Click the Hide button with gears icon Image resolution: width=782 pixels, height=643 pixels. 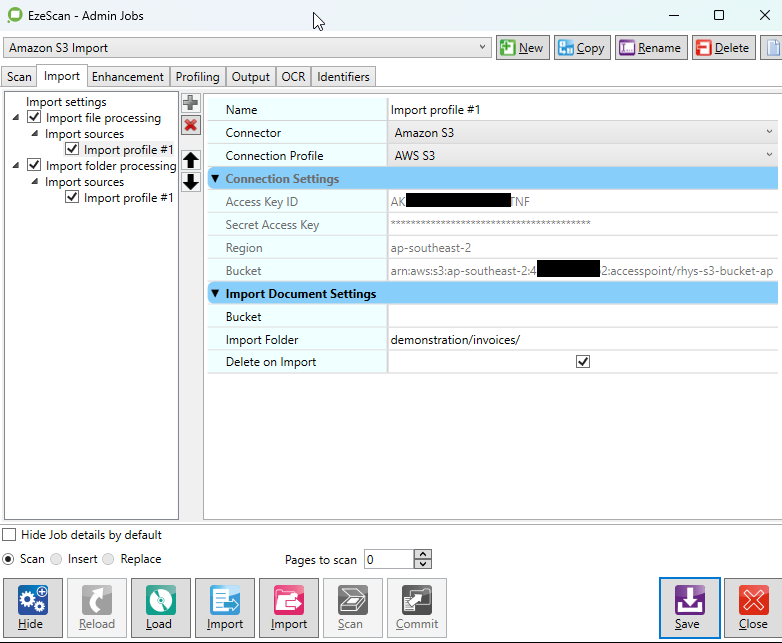coord(31,608)
